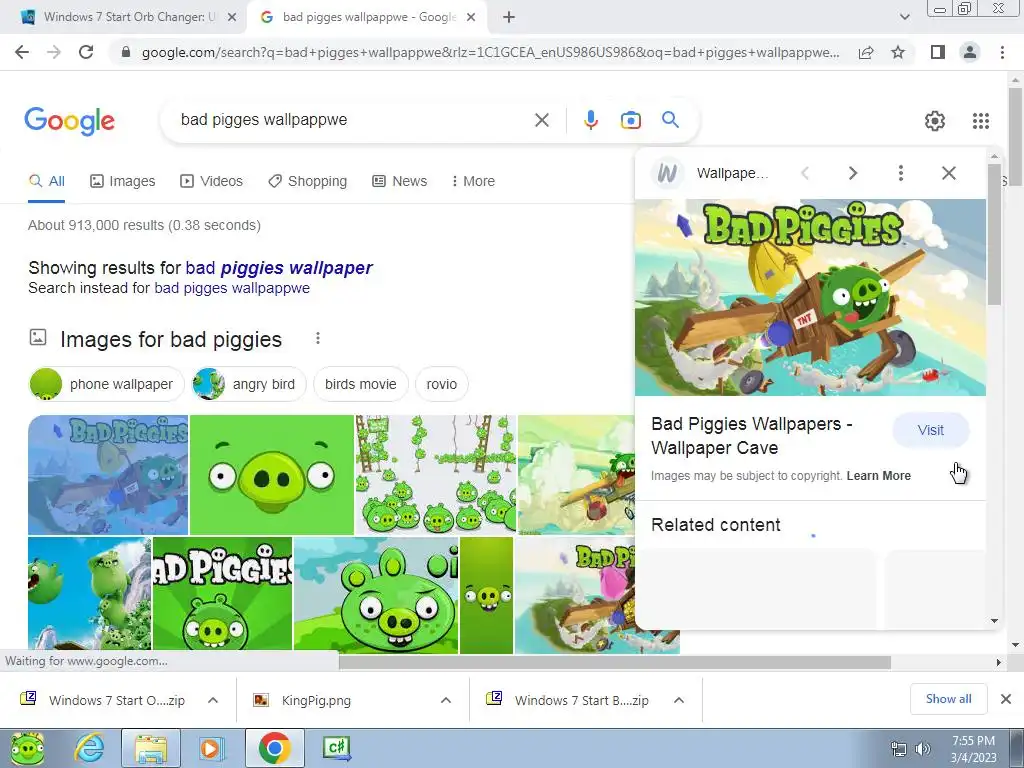Open Google apps grid
Screen dimensions: 1024x768
(x=980, y=121)
